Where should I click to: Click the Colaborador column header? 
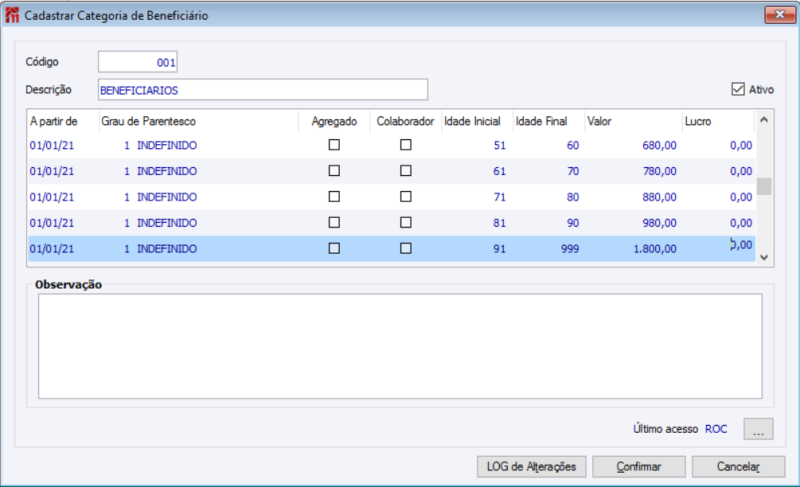click(406, 121)
